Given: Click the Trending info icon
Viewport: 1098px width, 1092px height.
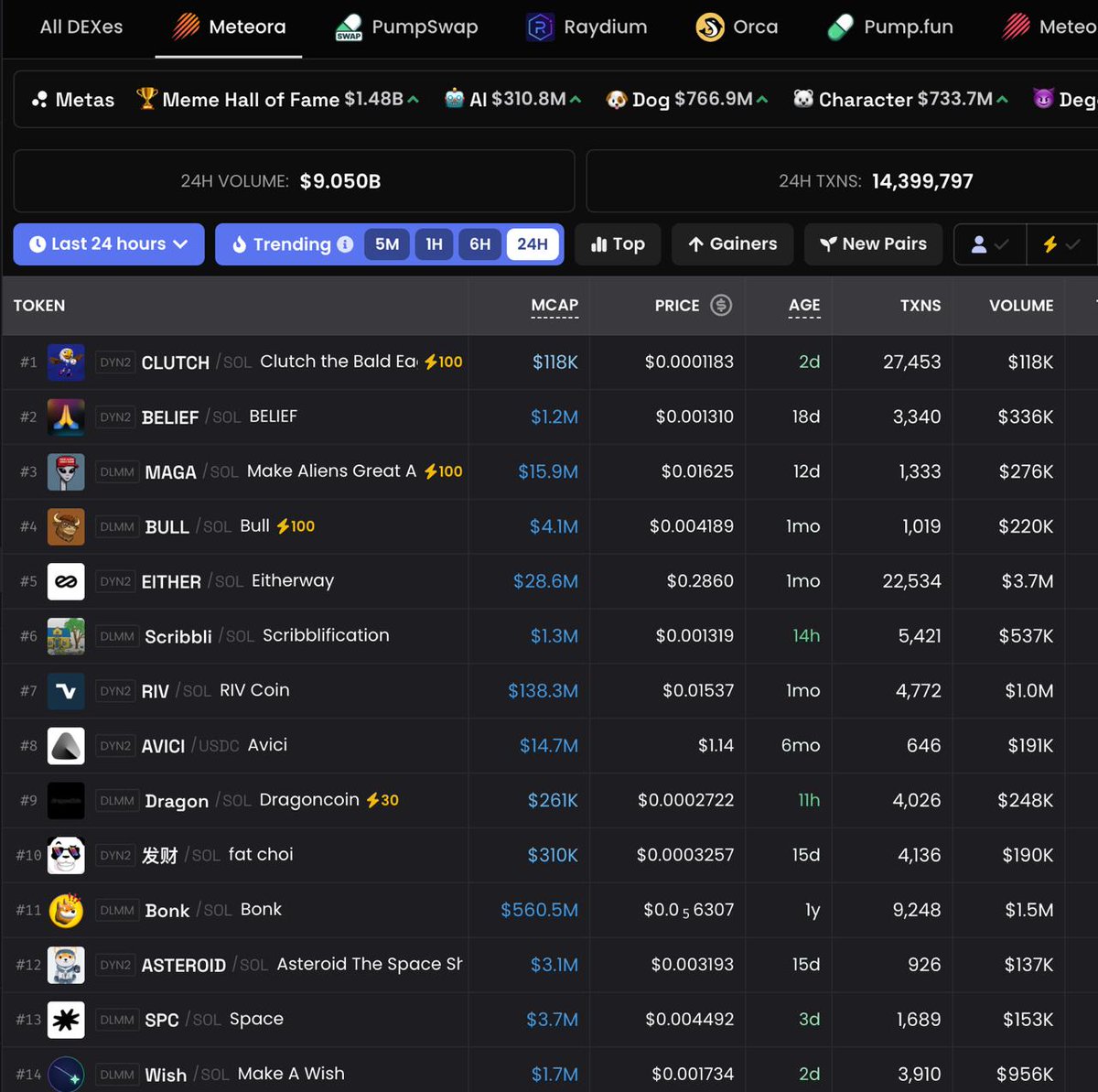Looking at the screenshot, I should 345,244.
